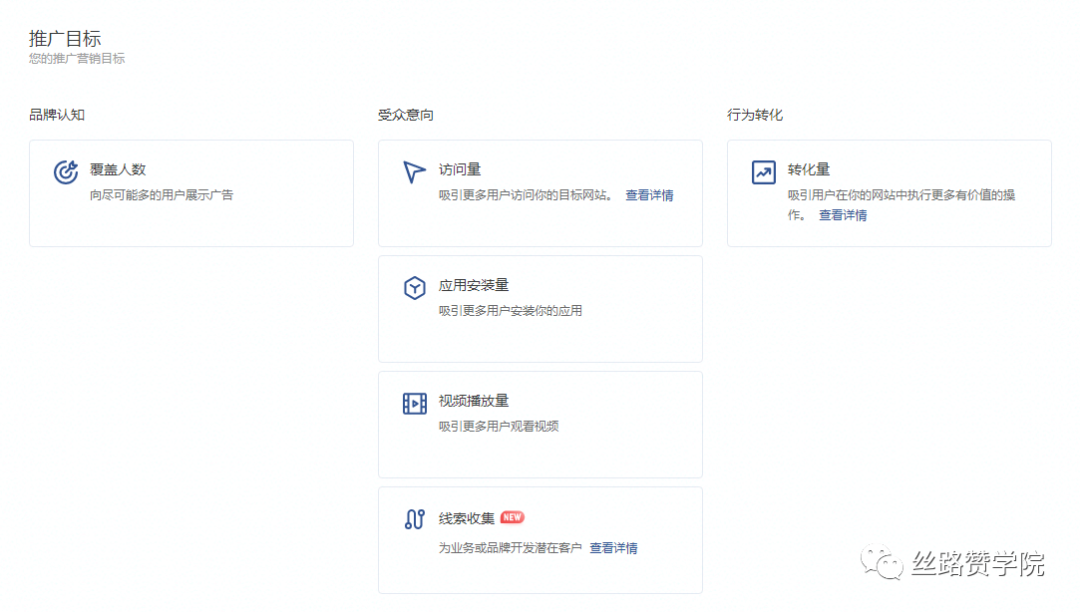Viewport: 1080px width, 612px height.
Task: Select the 转化量 objective card
Action: (888, 192)
